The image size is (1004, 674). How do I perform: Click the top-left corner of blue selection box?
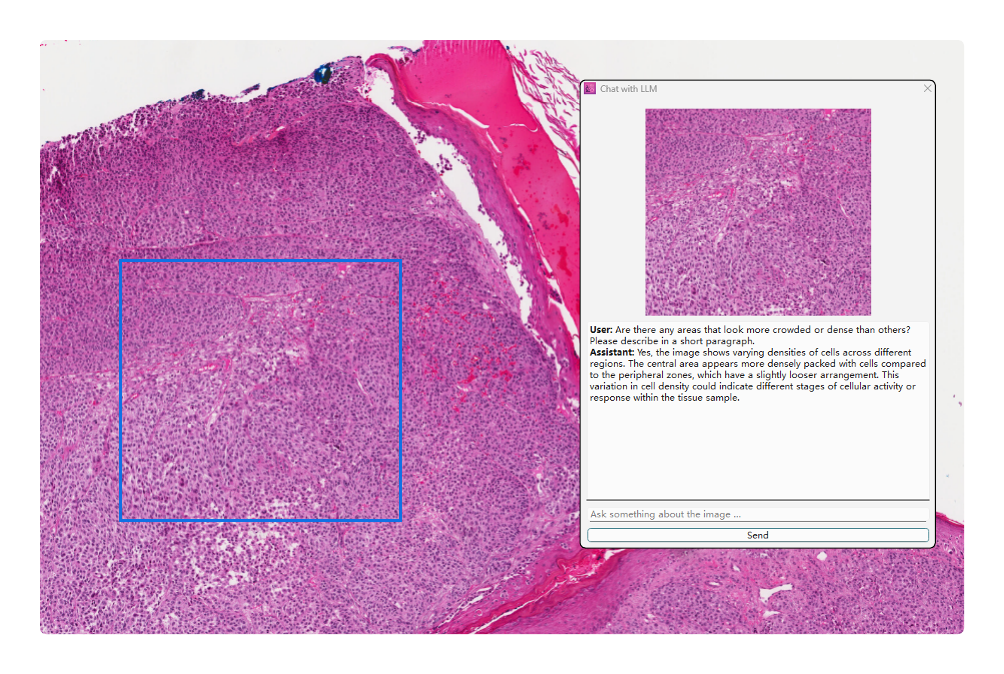(x=120, y=261)
